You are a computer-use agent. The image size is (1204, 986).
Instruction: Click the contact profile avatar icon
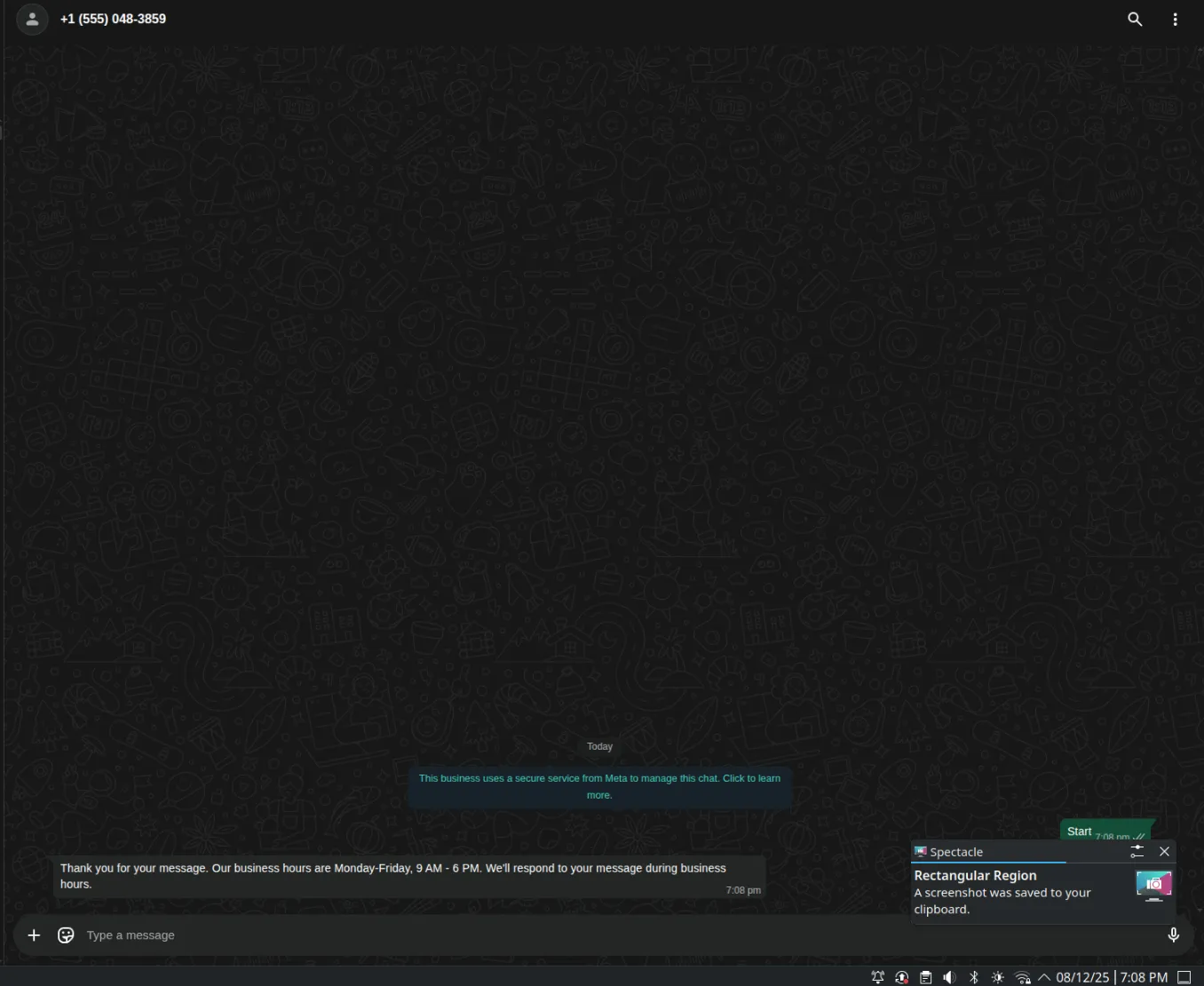32,19
